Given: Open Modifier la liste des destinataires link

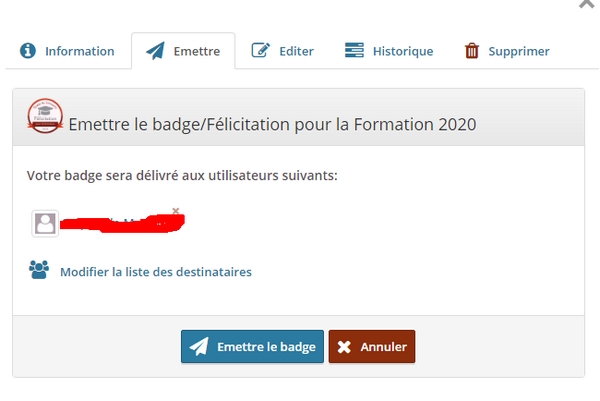Looking at the screenshot, I should pos(156,272).
